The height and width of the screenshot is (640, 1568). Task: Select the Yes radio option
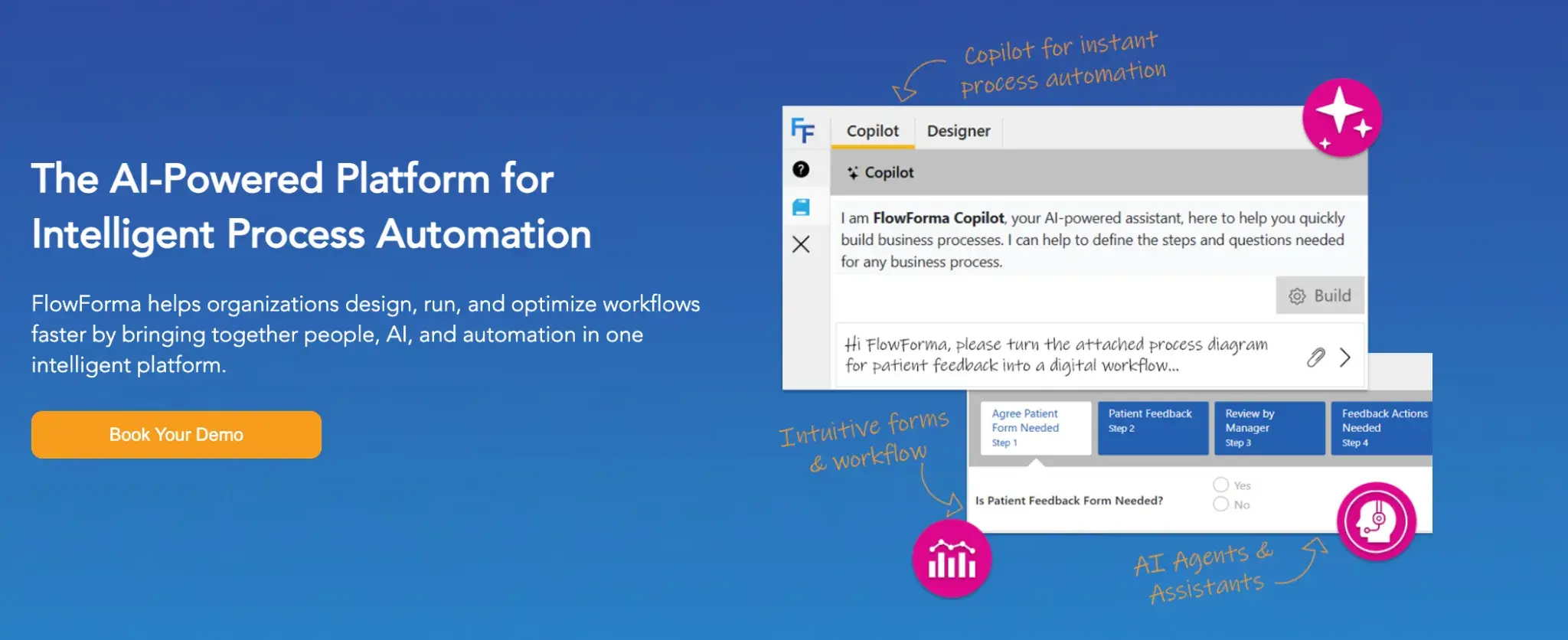click(1221, 485)
